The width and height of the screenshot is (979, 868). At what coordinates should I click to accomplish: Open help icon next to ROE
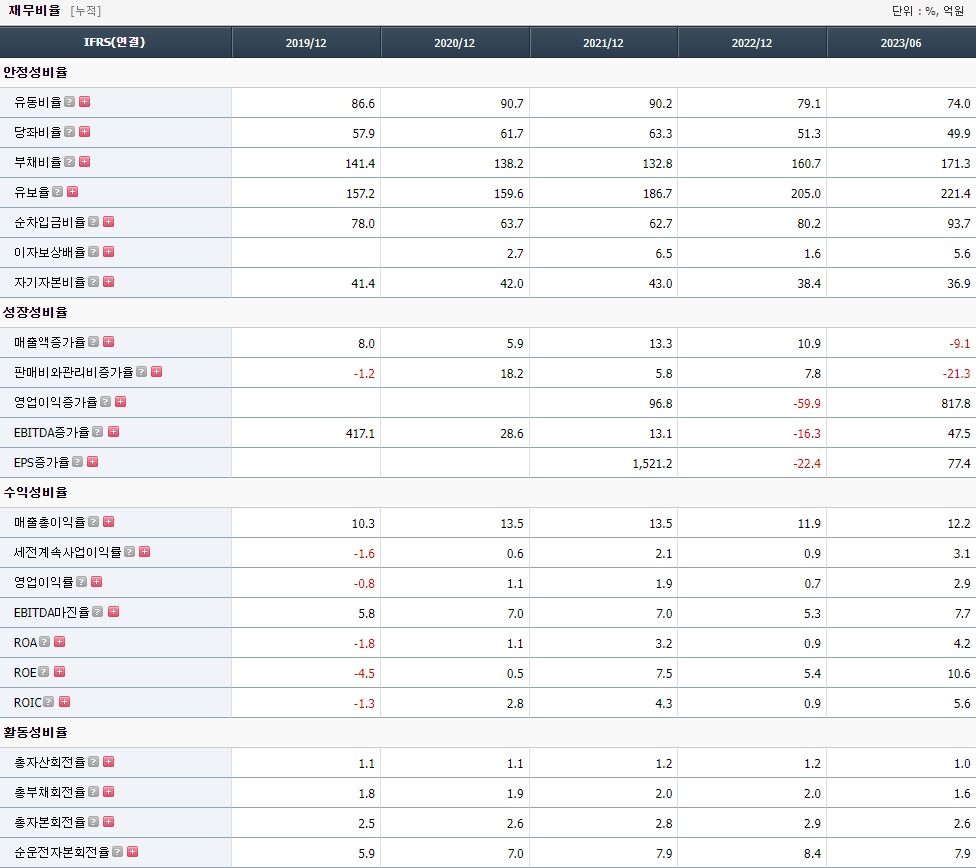44,671
